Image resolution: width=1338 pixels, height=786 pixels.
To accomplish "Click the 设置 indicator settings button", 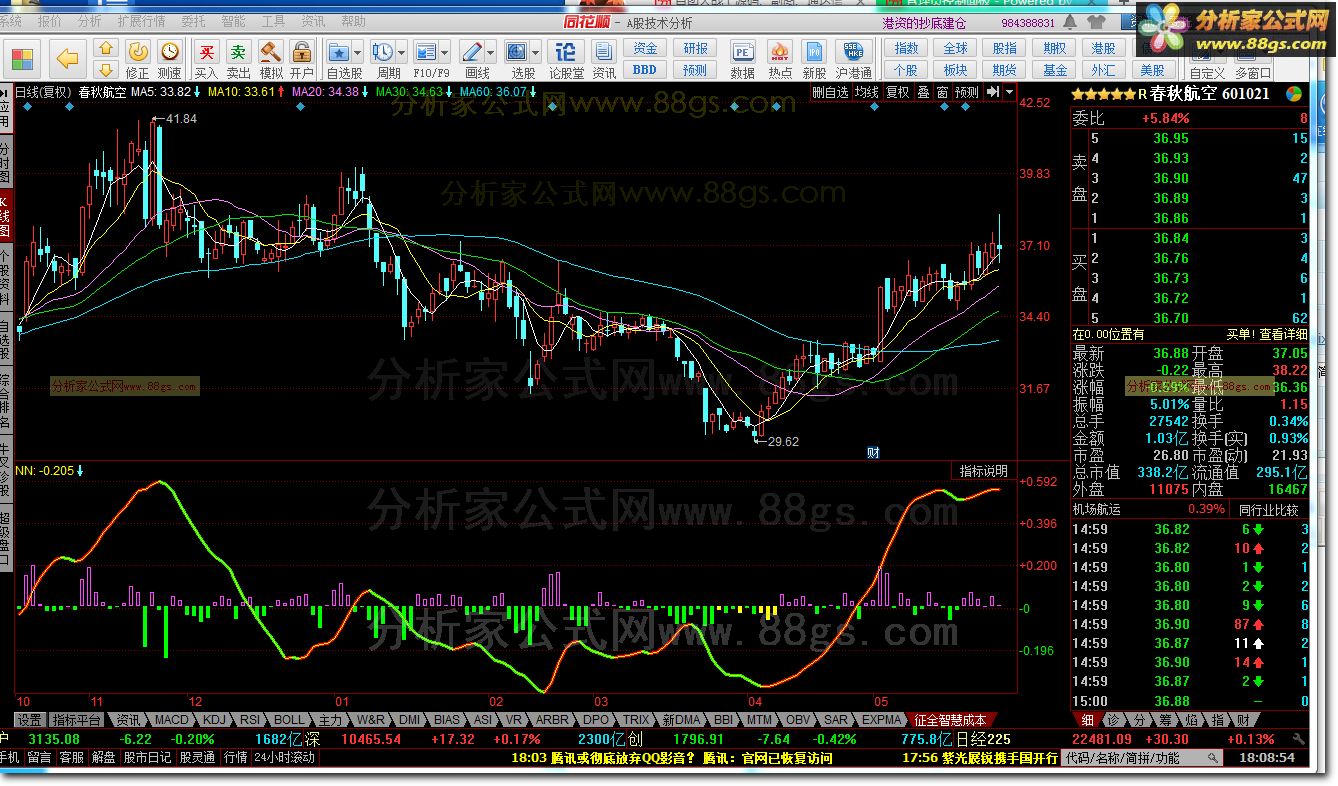I will tap(29, 719).
